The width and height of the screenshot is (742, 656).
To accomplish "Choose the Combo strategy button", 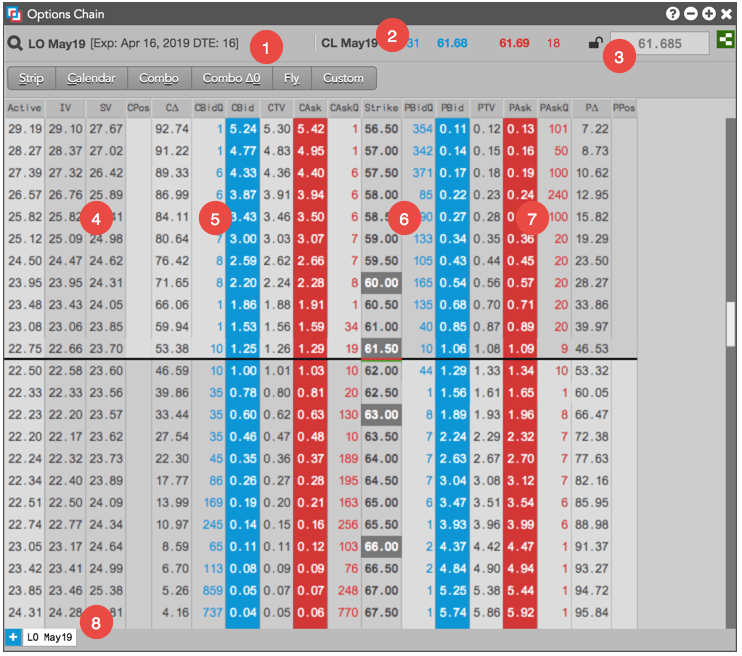I will (x=159, y=78).
